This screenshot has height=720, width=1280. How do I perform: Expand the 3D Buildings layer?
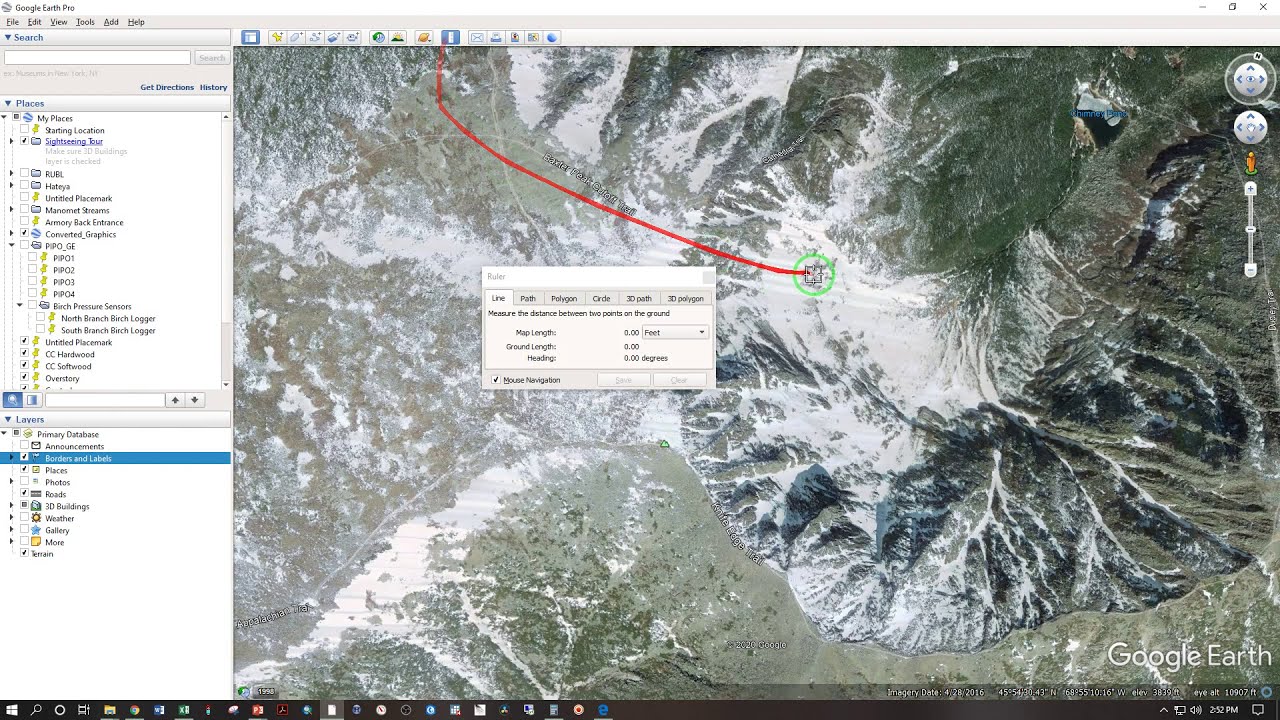(12, 506)
